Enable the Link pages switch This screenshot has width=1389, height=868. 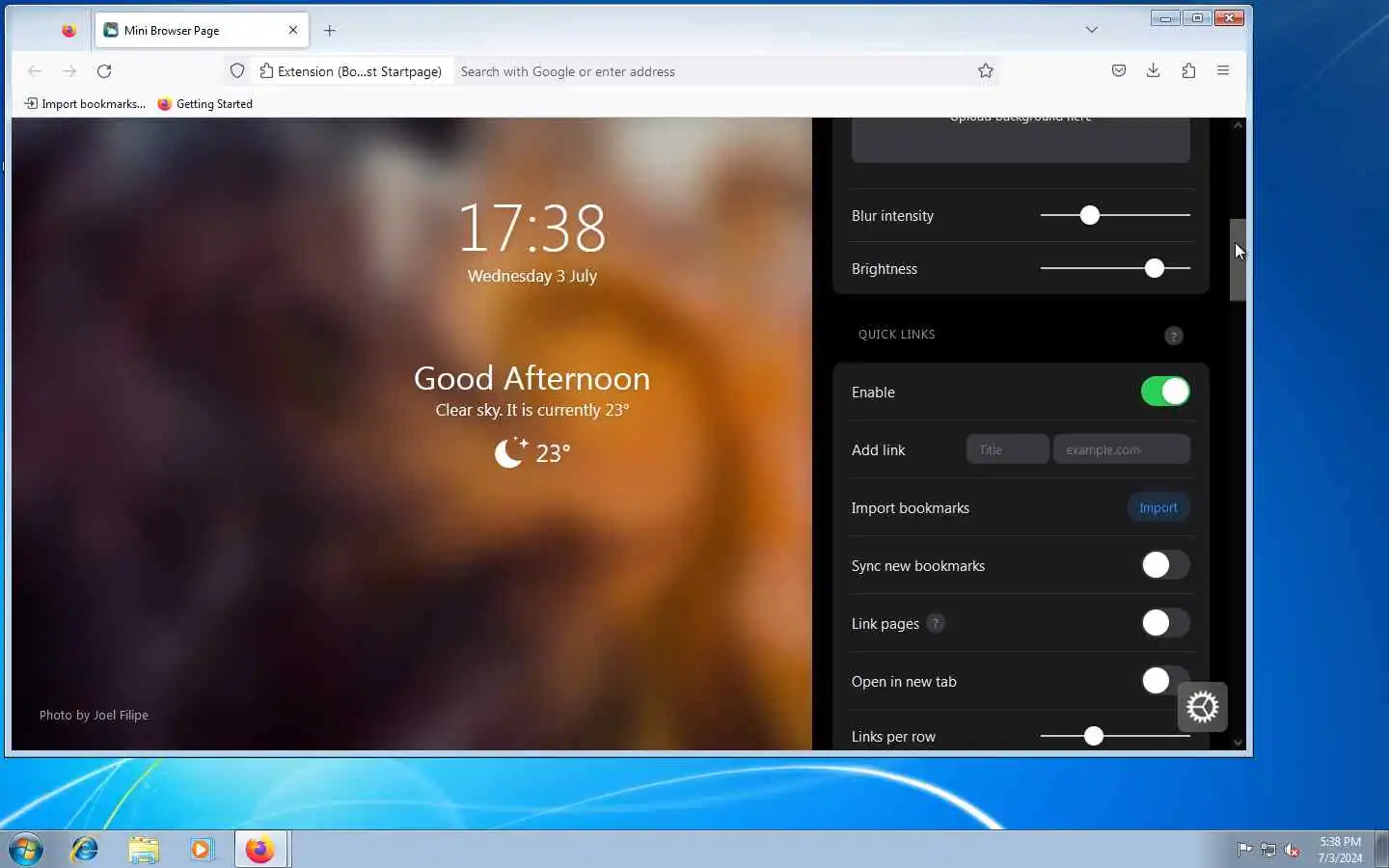(1165, 623)
